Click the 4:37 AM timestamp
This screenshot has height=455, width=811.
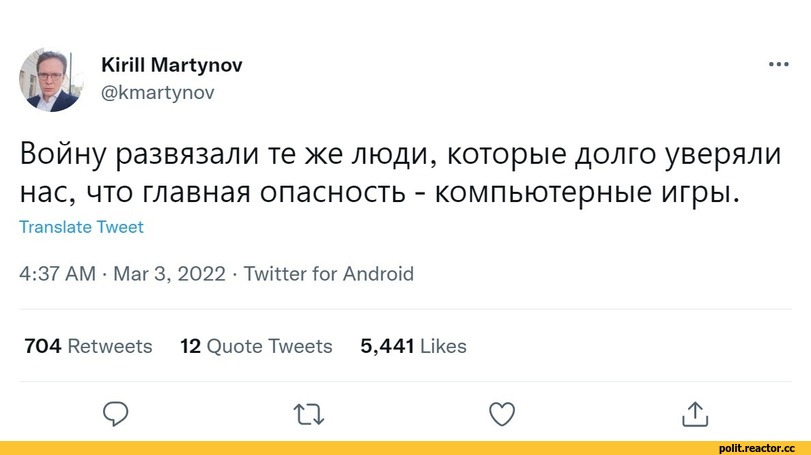click(57, 274)
